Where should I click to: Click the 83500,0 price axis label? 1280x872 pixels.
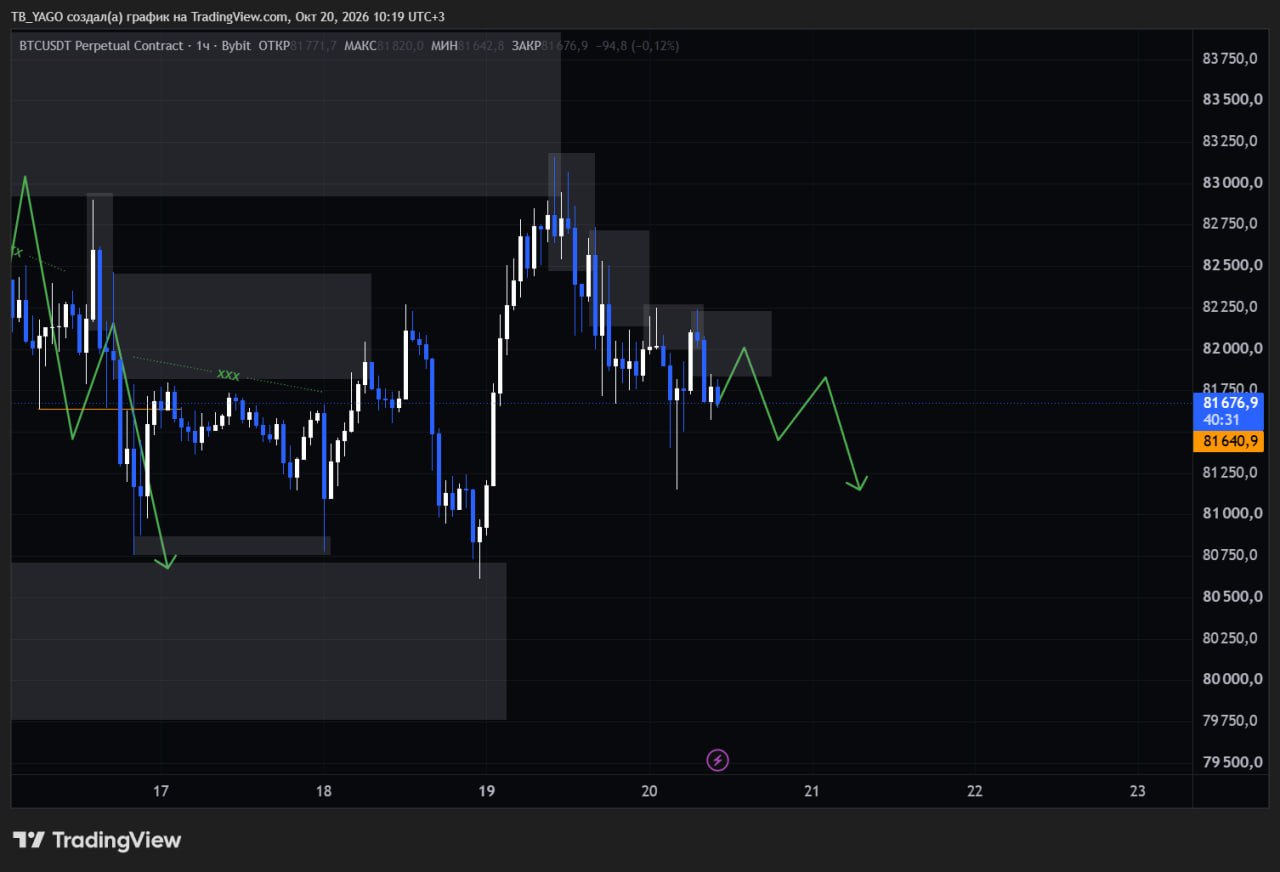[x=1230, y=100]
